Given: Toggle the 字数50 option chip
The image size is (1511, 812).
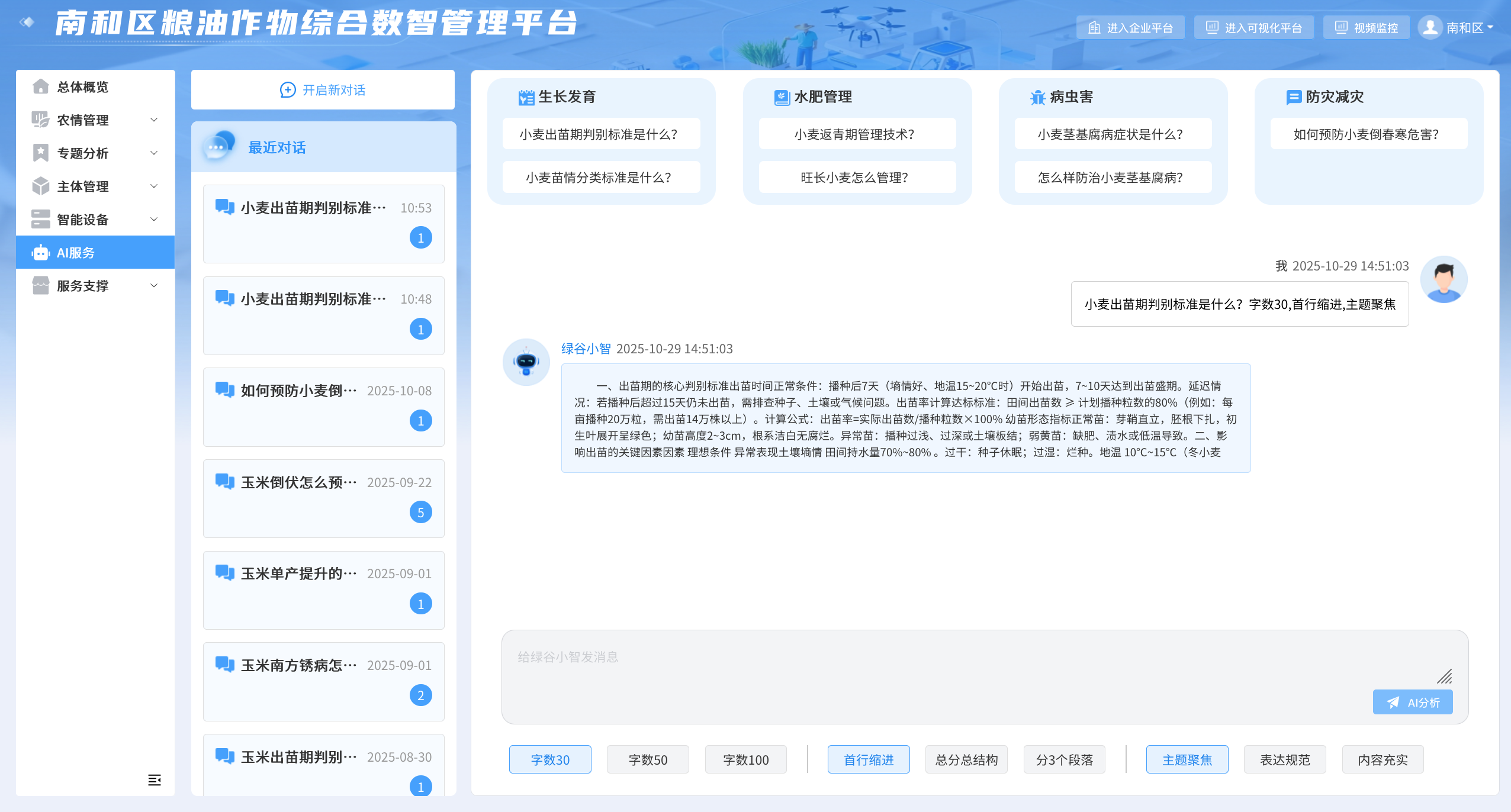Looking at the screenshot, I should 648,760.
